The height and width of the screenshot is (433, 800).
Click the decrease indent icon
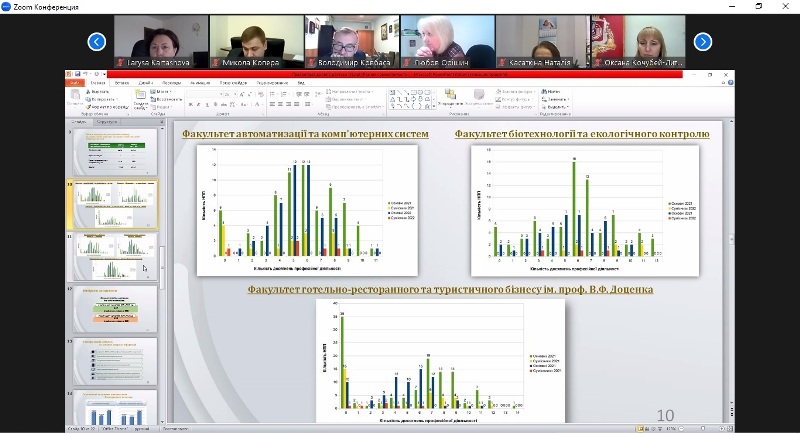299,94
